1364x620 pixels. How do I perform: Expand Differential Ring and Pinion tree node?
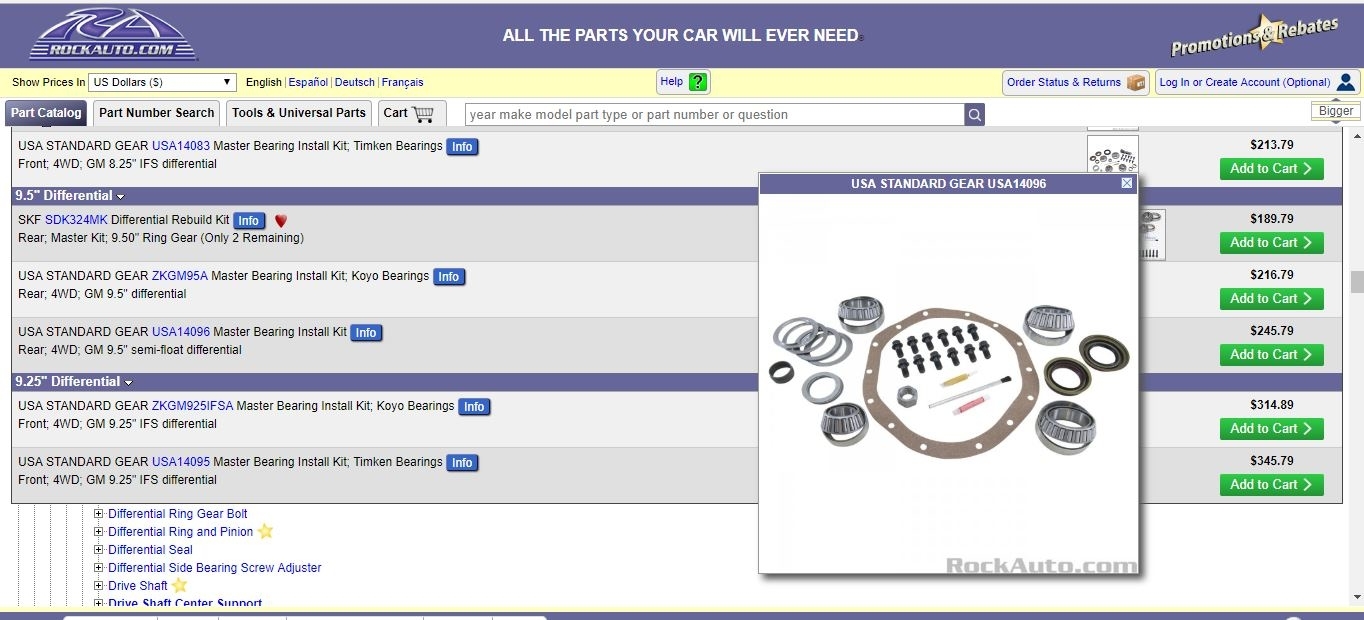point(99,532)
